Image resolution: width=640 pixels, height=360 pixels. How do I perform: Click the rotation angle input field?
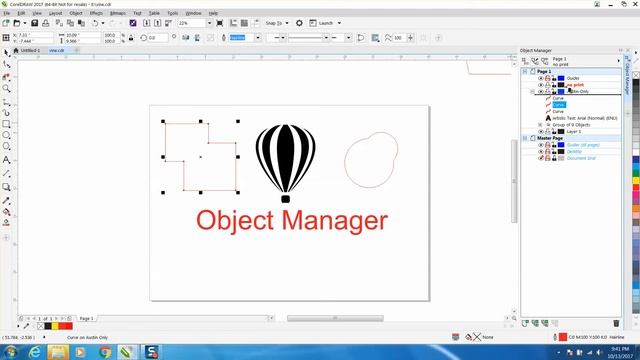click(158, 38)
